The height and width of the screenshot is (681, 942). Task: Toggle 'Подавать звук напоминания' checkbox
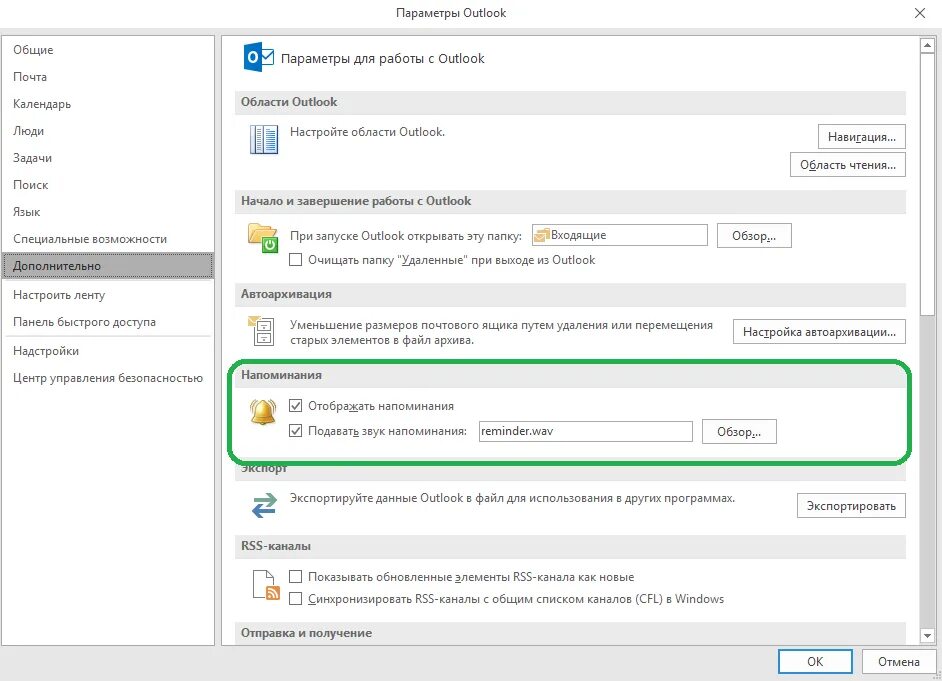click(295, 431)
